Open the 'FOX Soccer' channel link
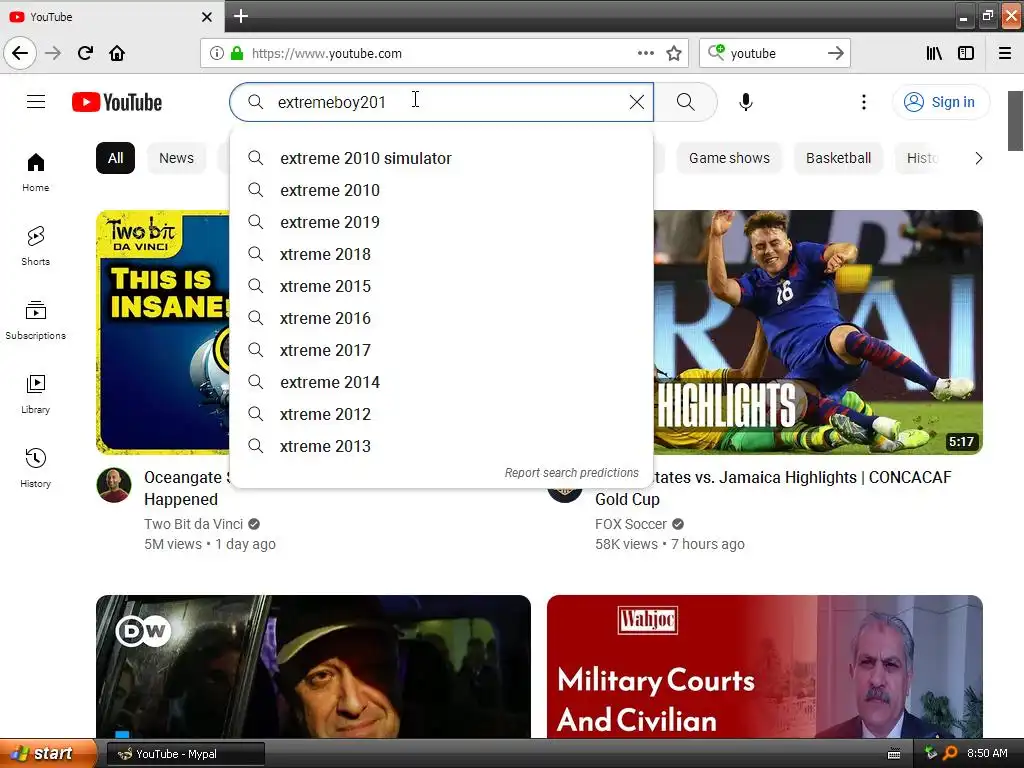 (630, 524)
